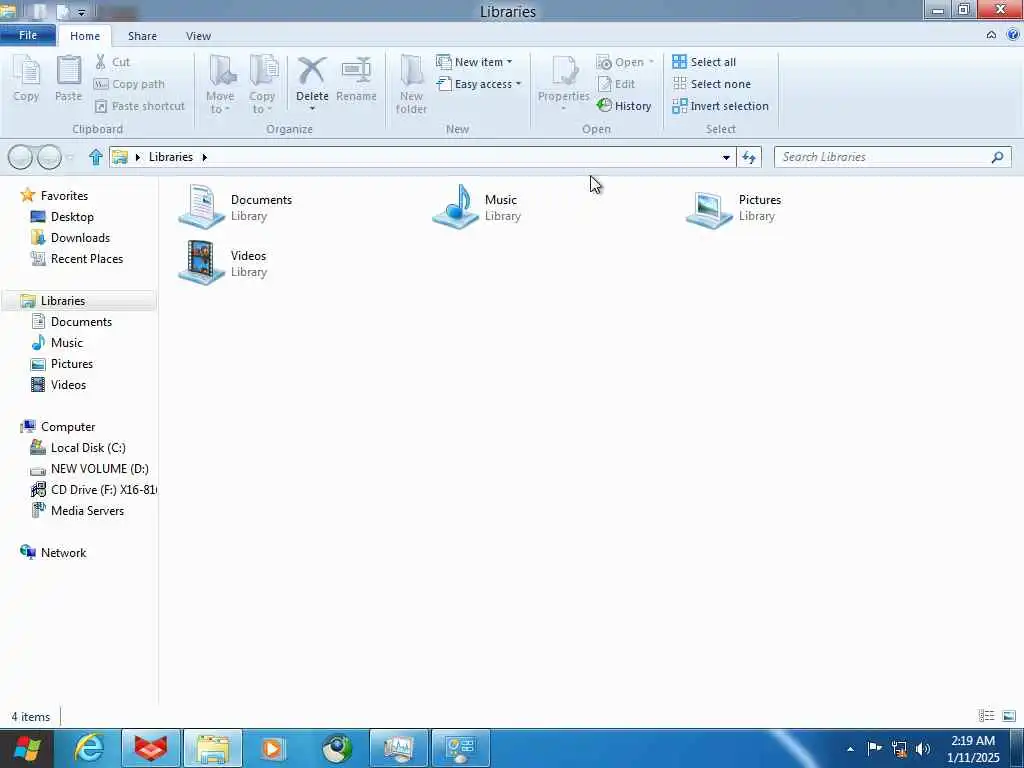
Task: Open Windows Media Player from the taskbar
Action: (x=272, y=748)
